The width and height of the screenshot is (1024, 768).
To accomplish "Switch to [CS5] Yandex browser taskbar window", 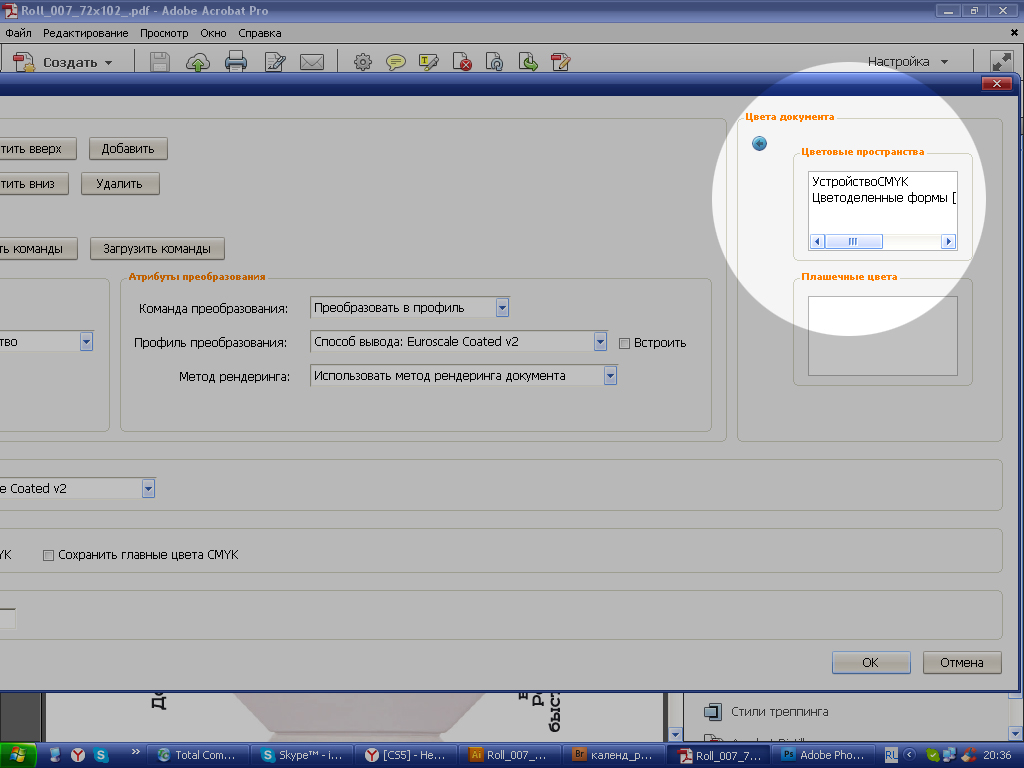I will [406, 755].
